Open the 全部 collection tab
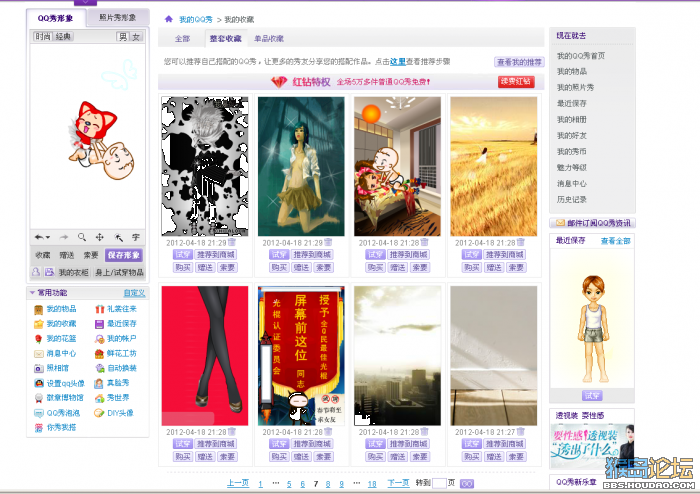The height and width of the screenshot is (494, 700). coord(182,39)
